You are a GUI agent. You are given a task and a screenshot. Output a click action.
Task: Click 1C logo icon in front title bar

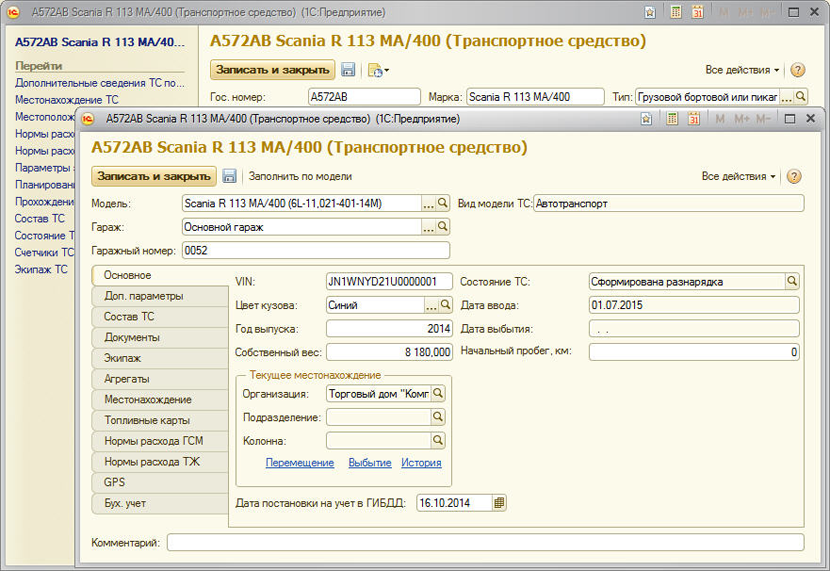[88, 119]
